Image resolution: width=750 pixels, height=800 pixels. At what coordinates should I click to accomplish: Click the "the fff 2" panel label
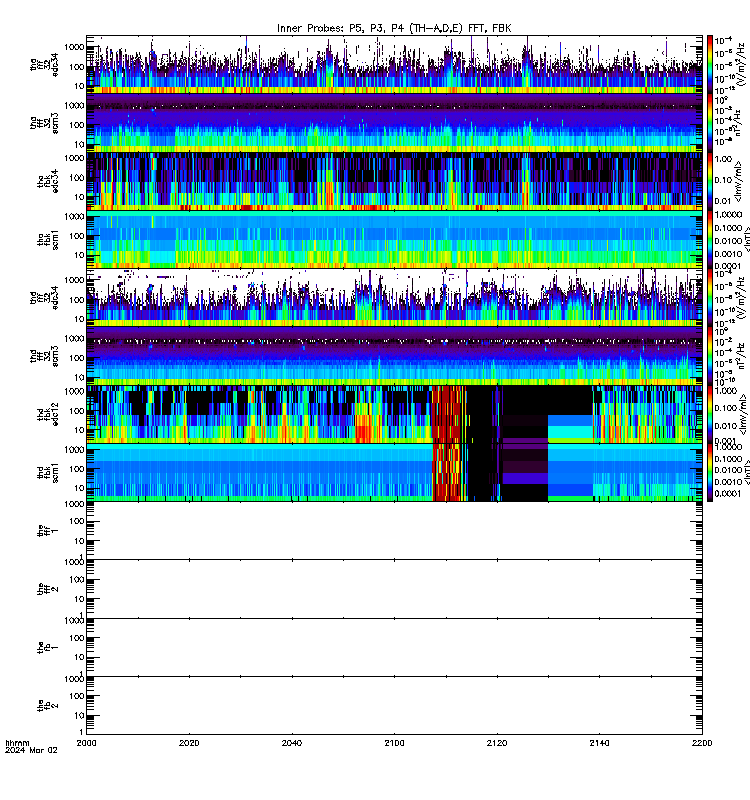[48, 589]
